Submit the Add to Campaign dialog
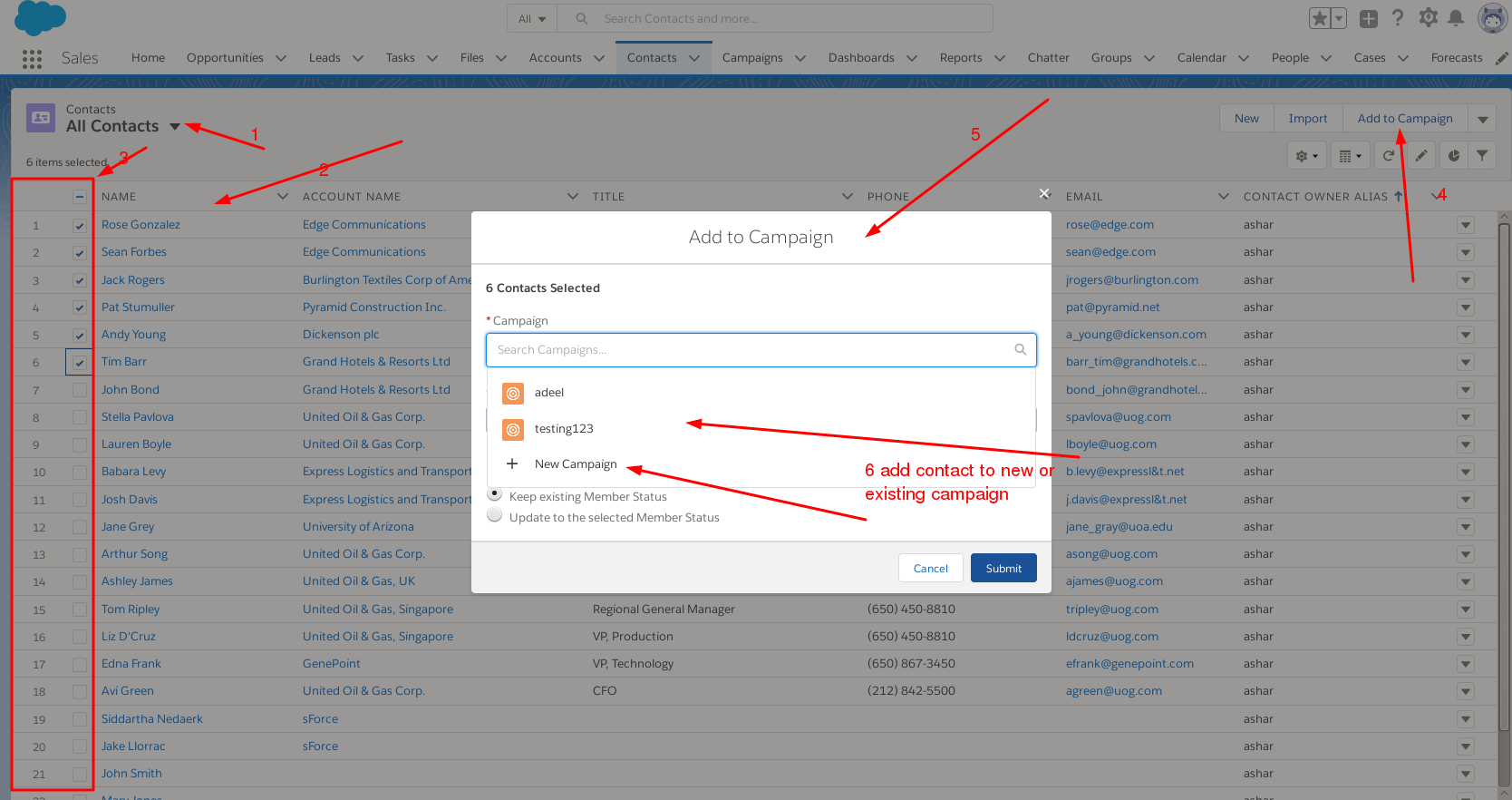 pos(1003,568)
